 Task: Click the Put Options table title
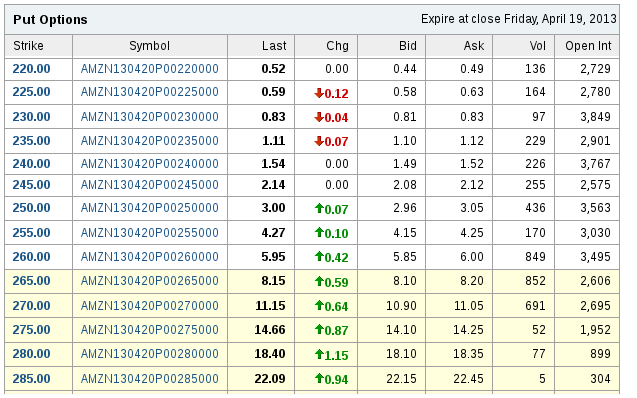[50, 19]
